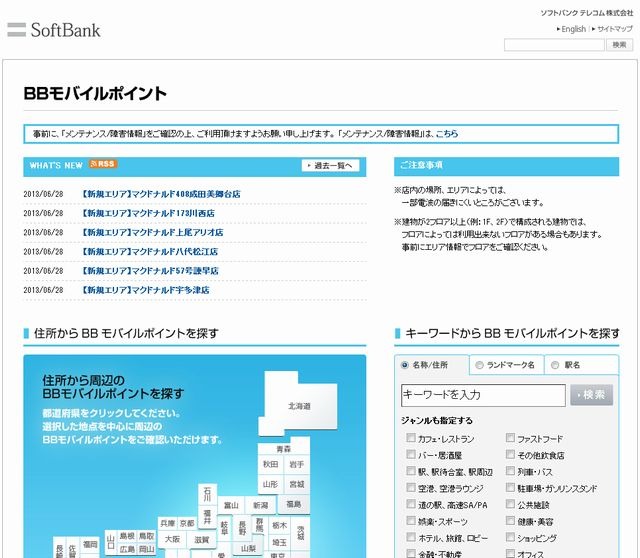The height and width of the screenshot is (558, 640).
Task: Select 大阪 prefecture on the map
Action: 172,539
